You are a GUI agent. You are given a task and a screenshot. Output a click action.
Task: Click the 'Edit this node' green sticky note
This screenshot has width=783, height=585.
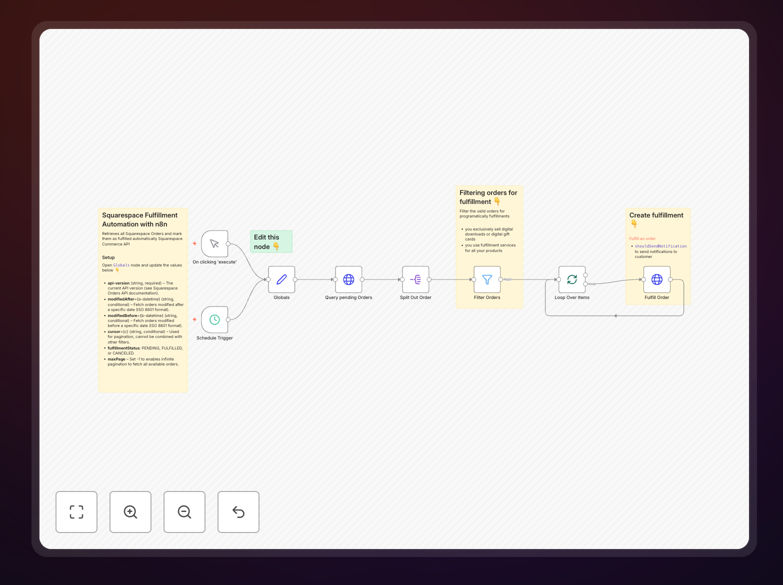pyautogui.click(x=271, y=242)
